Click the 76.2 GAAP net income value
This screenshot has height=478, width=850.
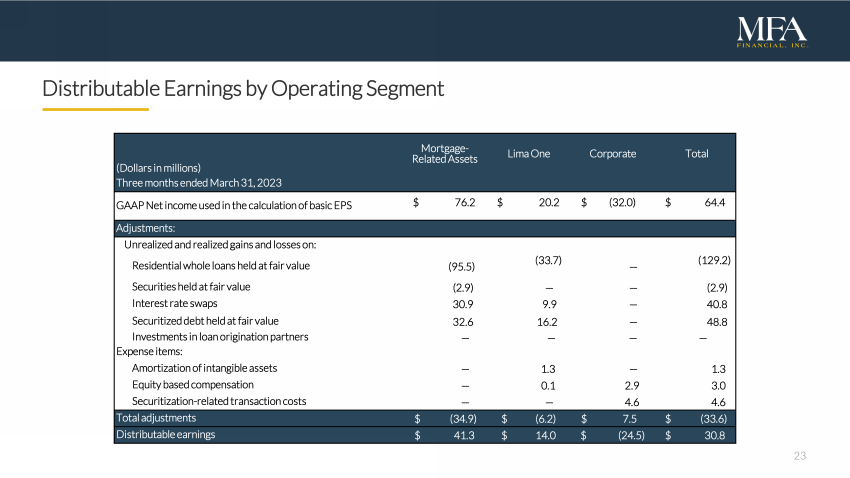[464, 203]
